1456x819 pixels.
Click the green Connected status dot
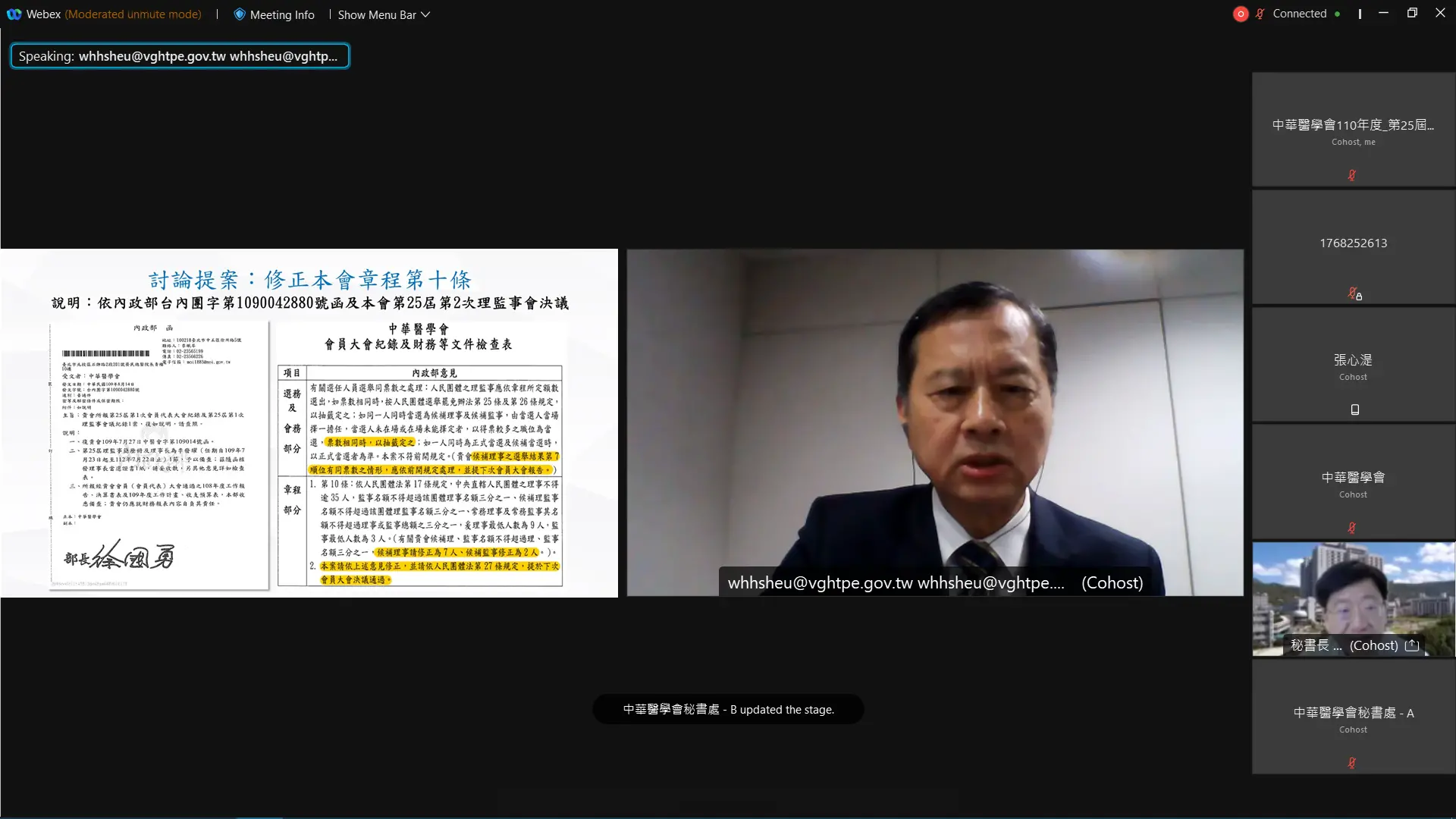[1339, 13]
